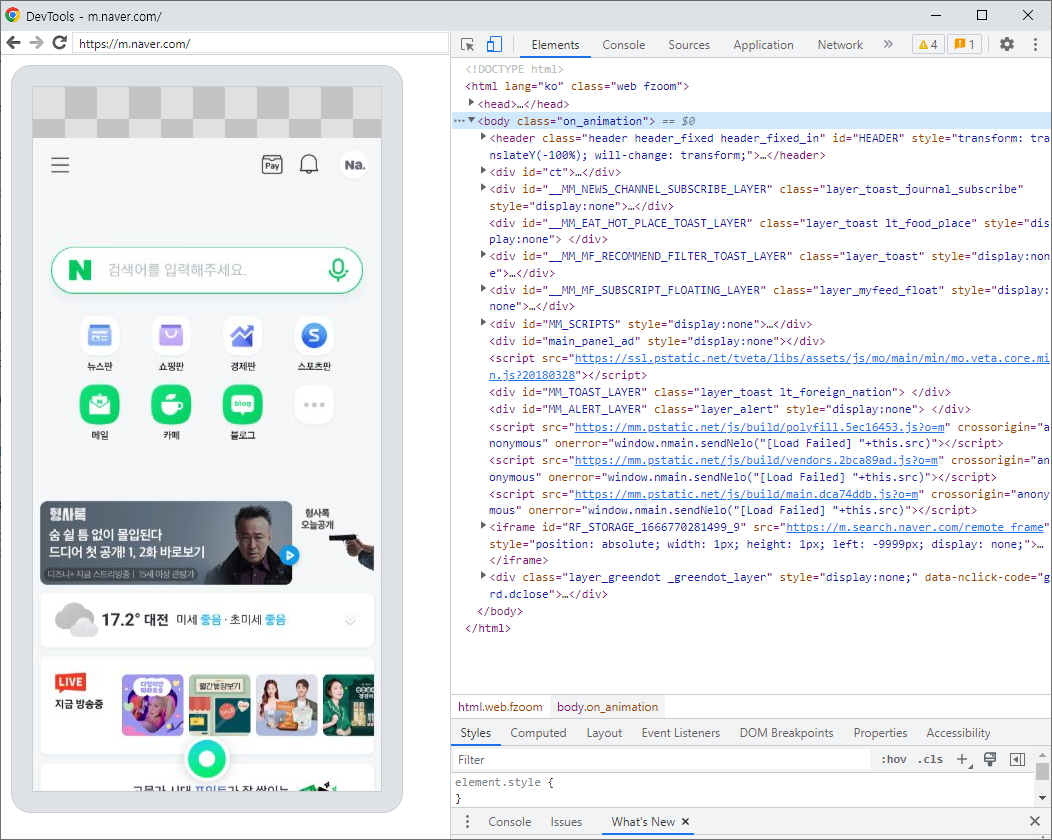Open the first LIVE broadcast thumbnail

(152, 705)
